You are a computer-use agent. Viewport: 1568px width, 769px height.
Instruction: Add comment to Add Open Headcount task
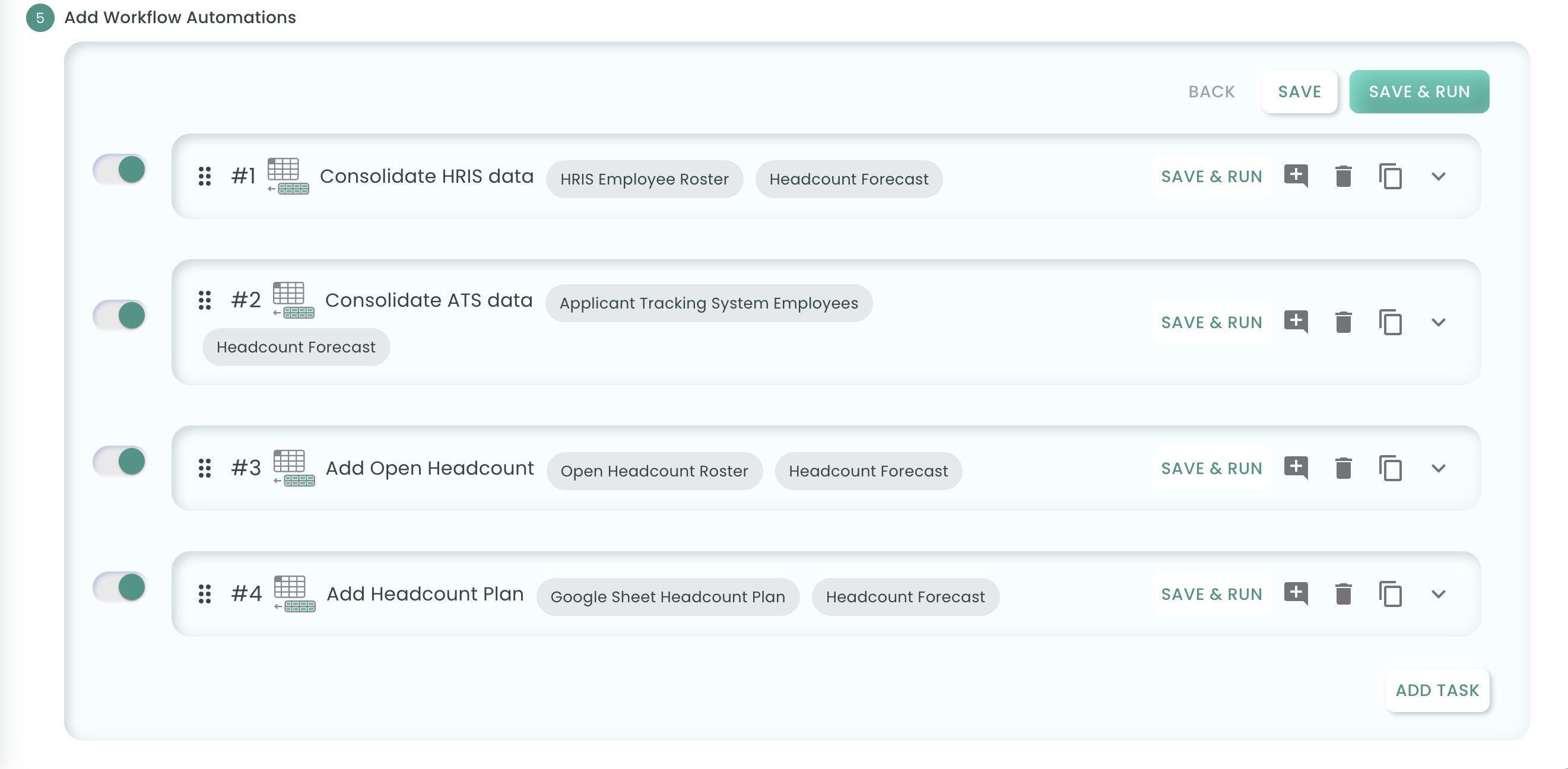pos(1296,468)
